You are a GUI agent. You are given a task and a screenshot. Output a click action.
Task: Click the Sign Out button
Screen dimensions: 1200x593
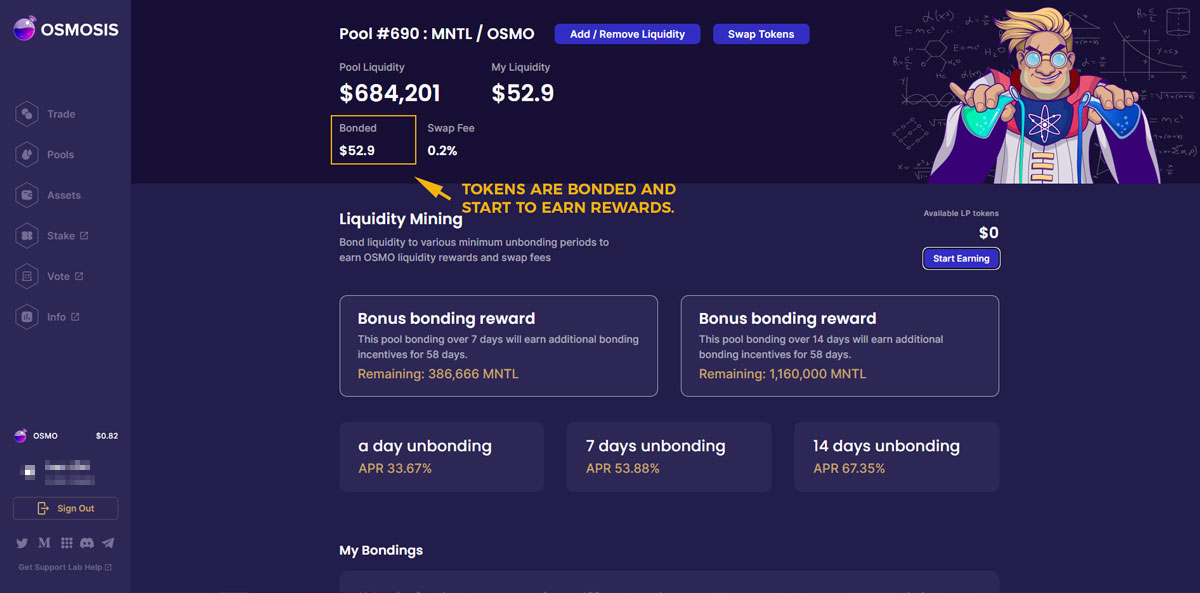pos(65,508)
